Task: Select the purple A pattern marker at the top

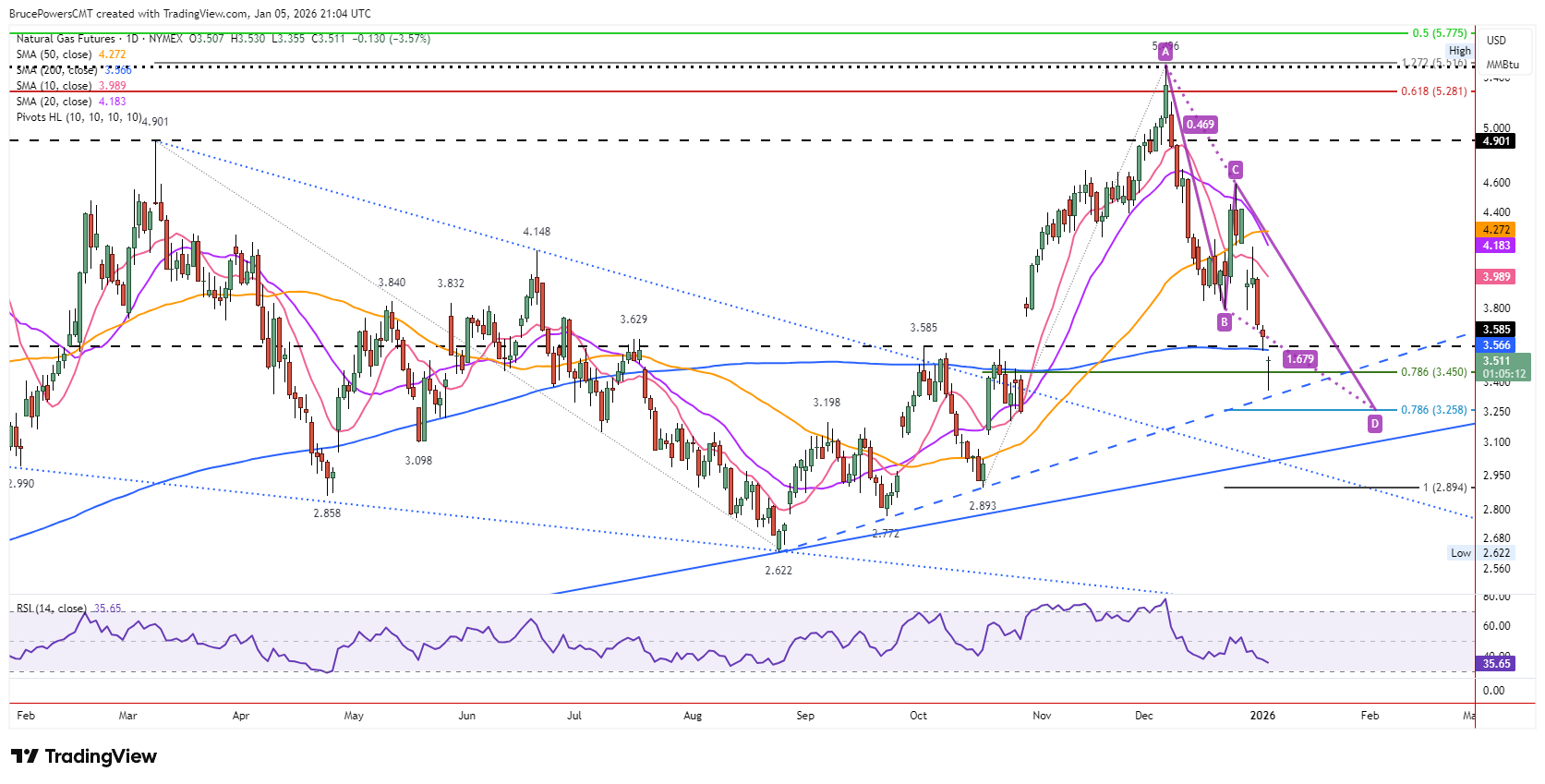Action: 1166,53
